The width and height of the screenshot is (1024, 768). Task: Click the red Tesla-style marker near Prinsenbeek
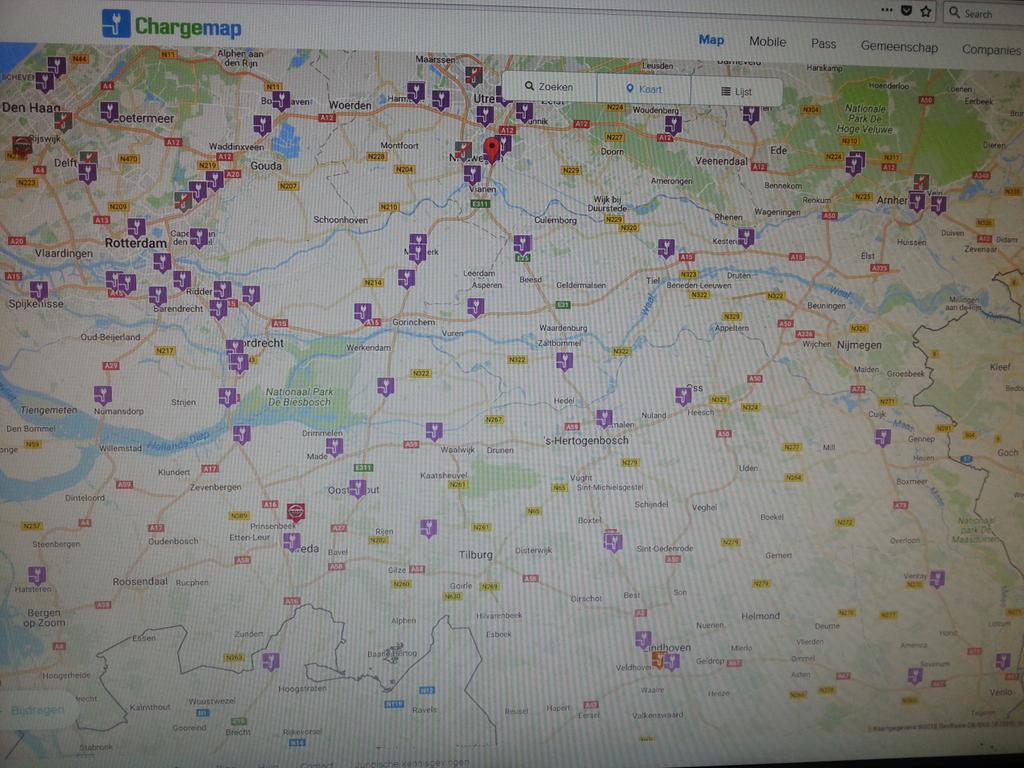[296, 512]
